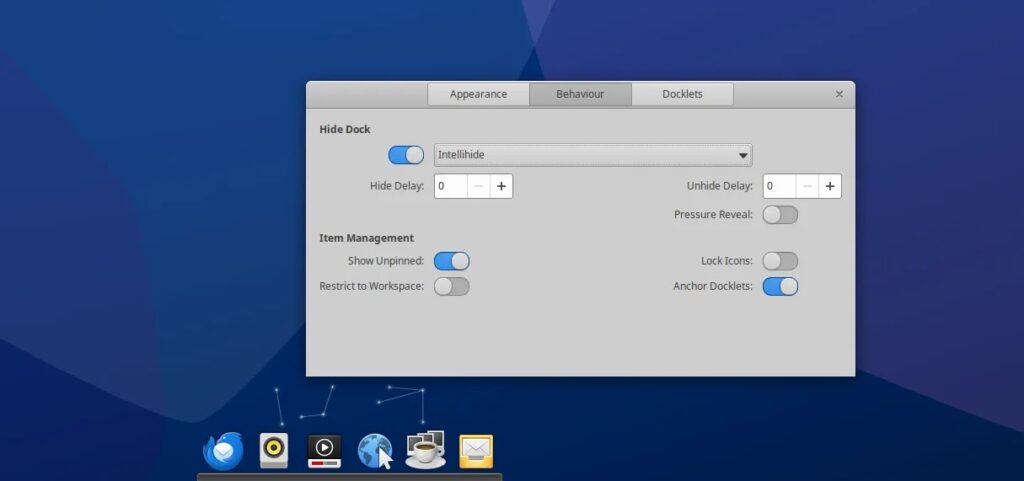
Task: Open the Intellihide hide mode dropdown
Action: tap(593, 155)
